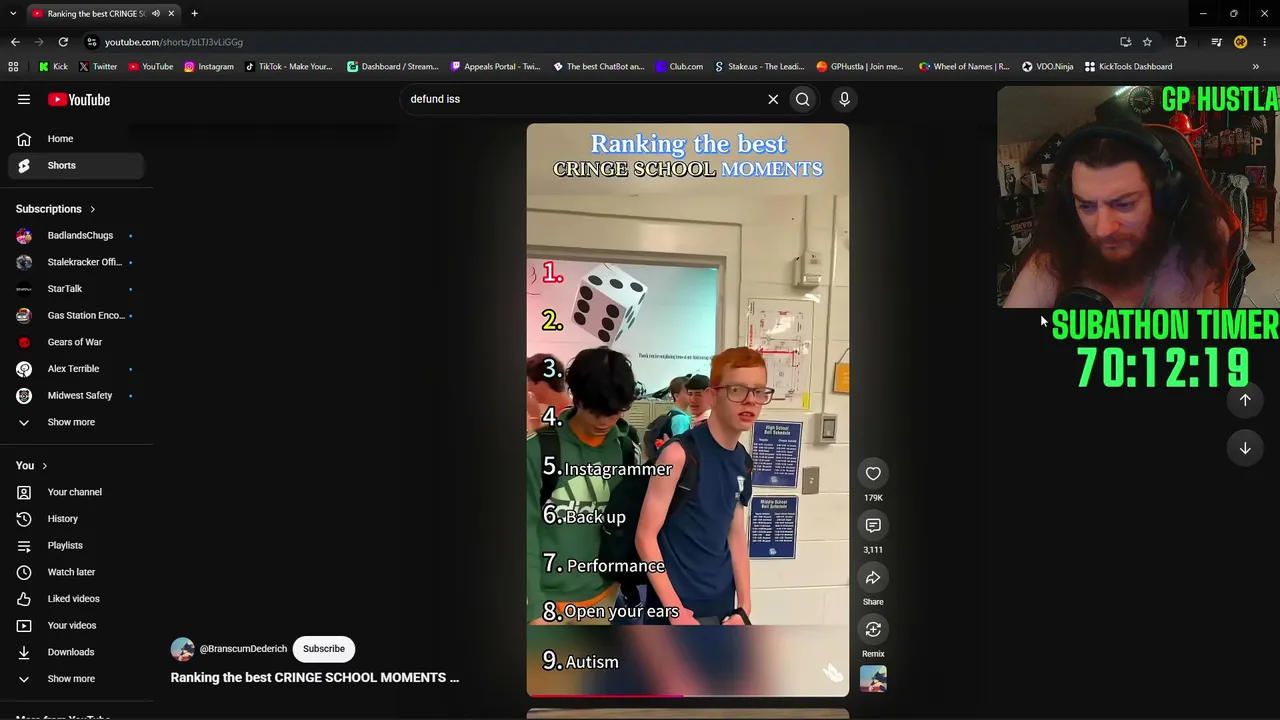Open the YouTube guide hamburger menu
The height and width of the screenshot is (720, 1280).
coord(24,99)
